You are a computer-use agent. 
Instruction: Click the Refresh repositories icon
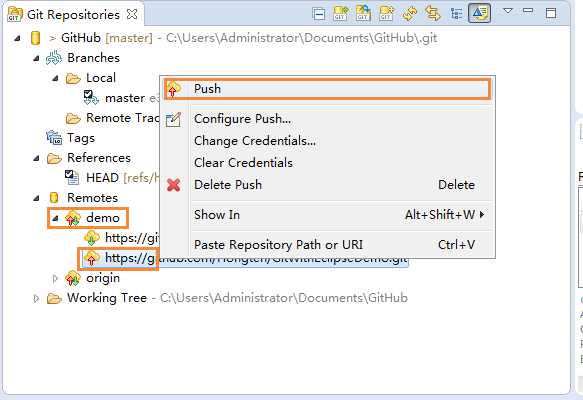(409, 14)
